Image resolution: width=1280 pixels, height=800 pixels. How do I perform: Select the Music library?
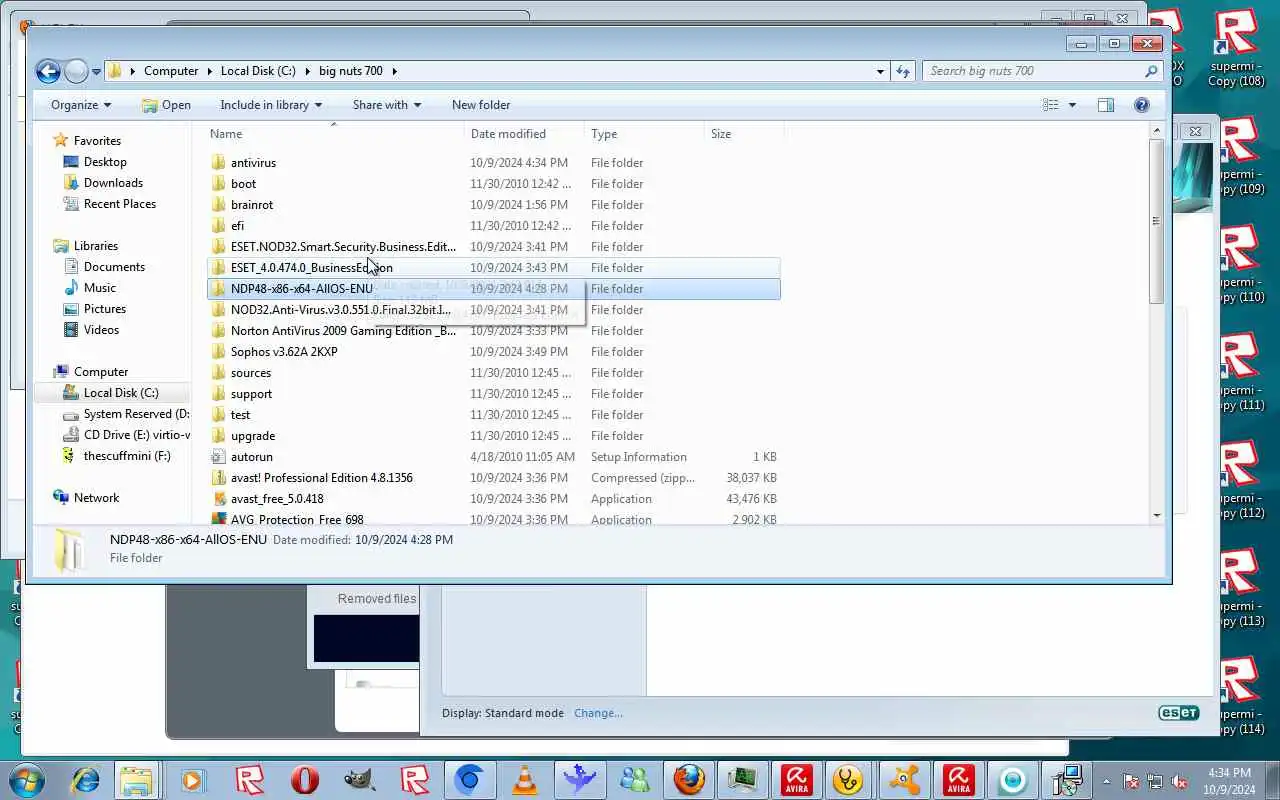100,288
